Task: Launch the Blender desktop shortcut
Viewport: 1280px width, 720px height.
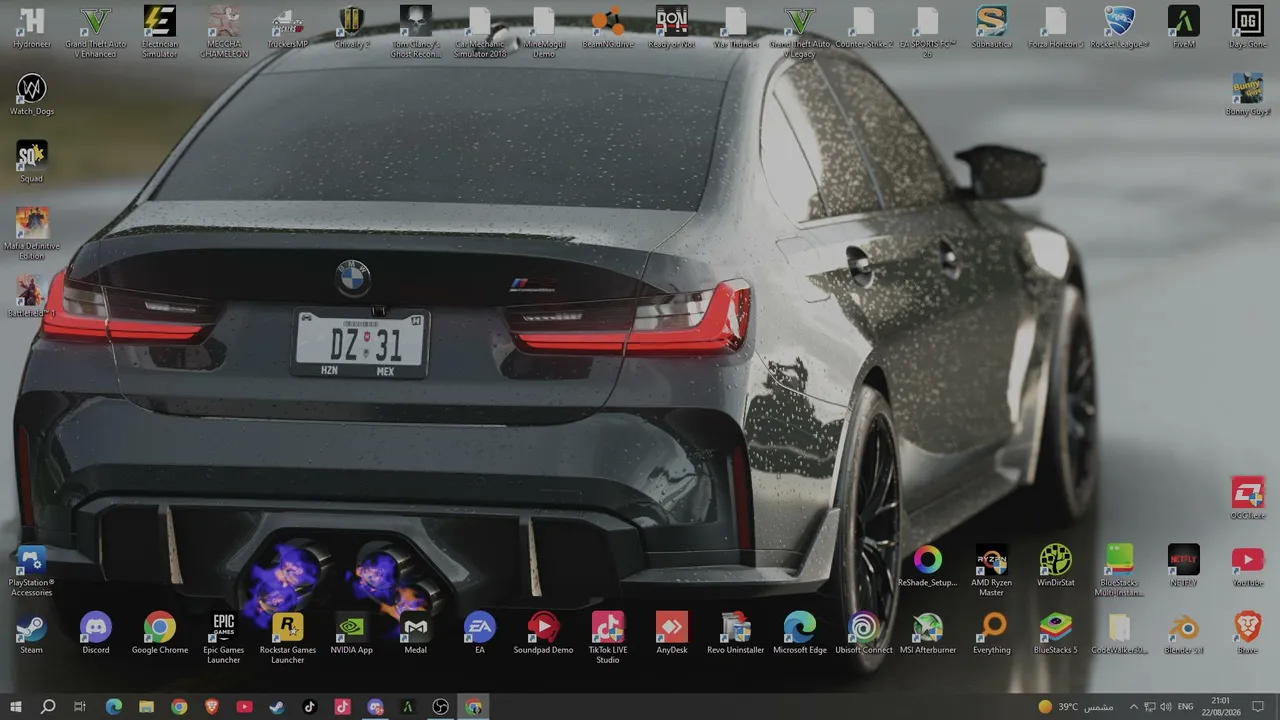Action: tap(1184, 634)
